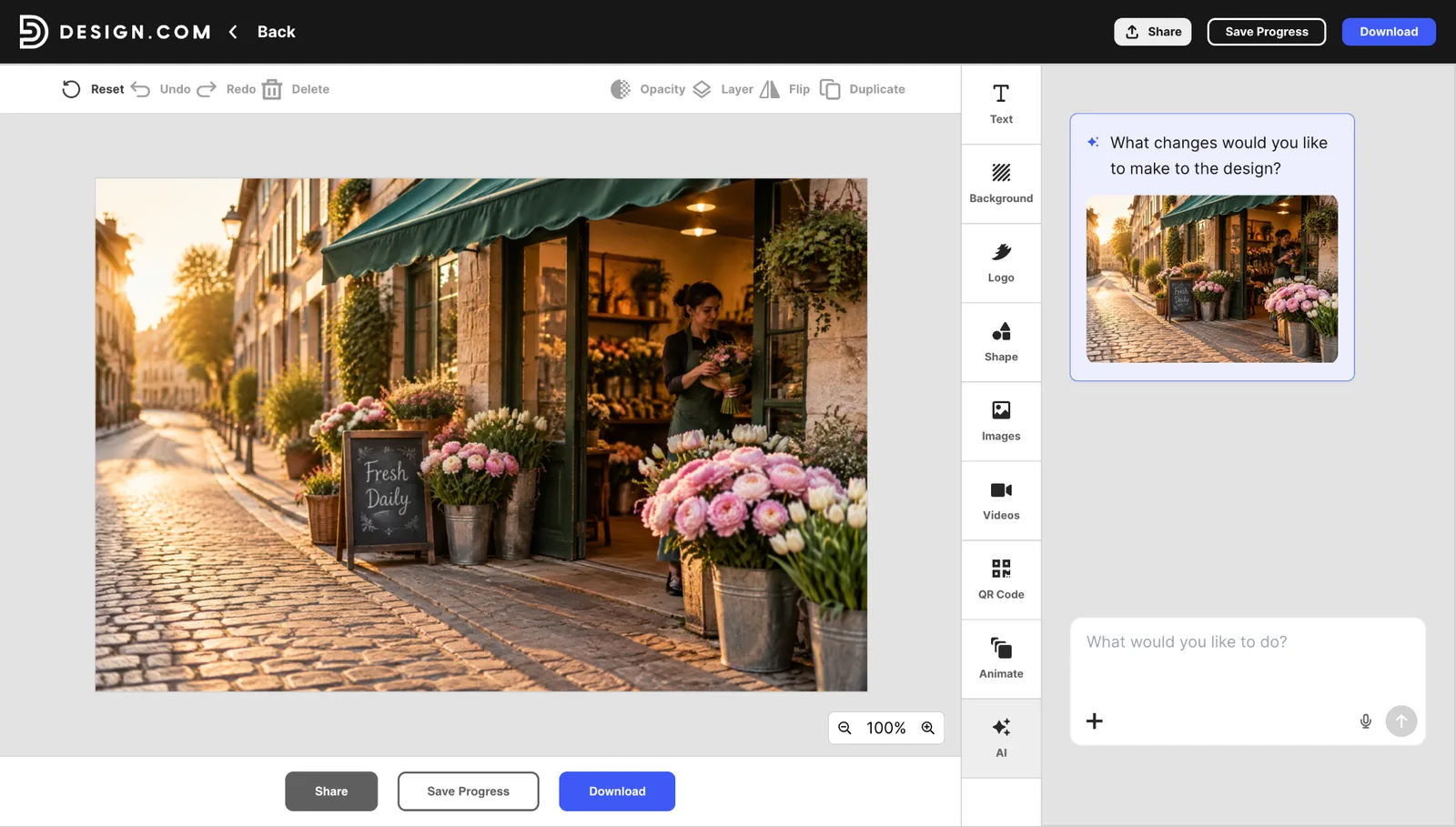Duplicate the selected element
Image resolution: width=1456 pixels, height=827 pixels.
[x=863, y=89]
